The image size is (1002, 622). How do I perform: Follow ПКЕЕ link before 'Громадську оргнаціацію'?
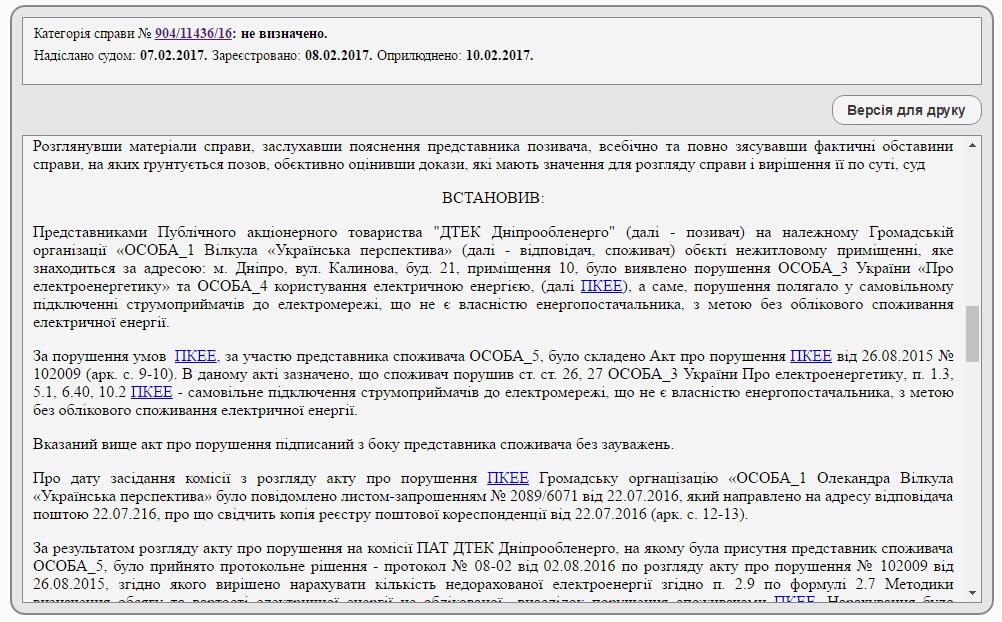point(507,479)
